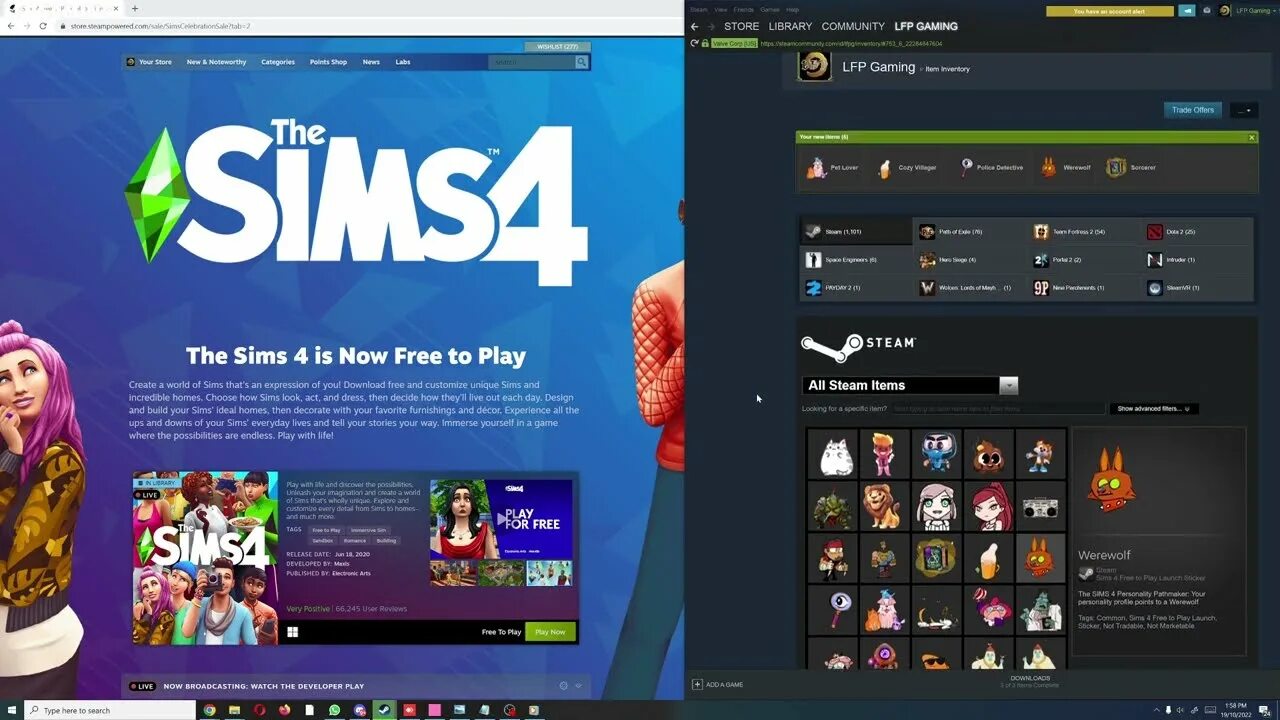Open Chrome from the Windows taskbar
The height and width of the screenshot is (720, 1280).
click(x=209, y=710)
